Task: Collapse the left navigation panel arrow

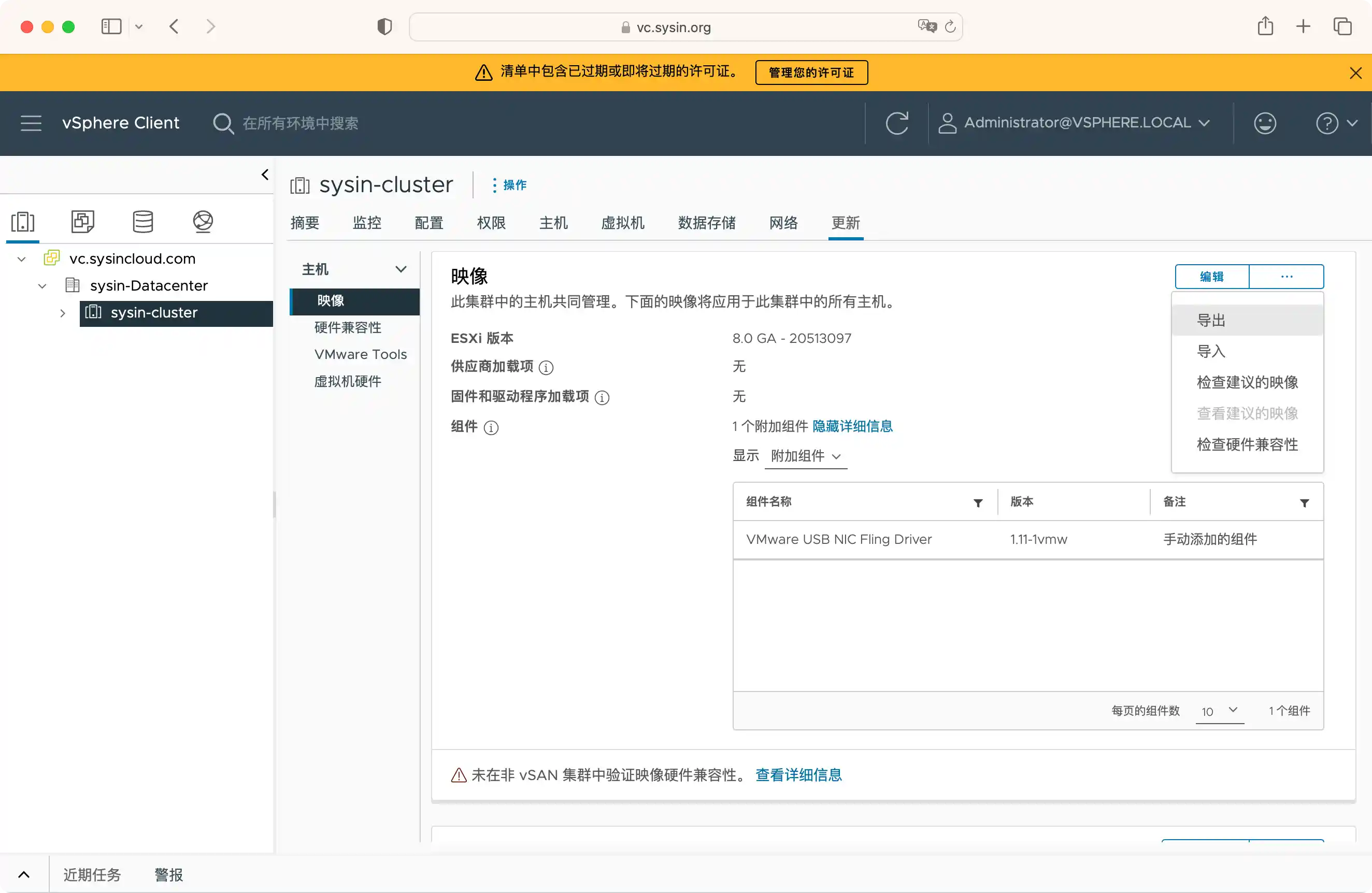Action: click(x=265, y=175)
